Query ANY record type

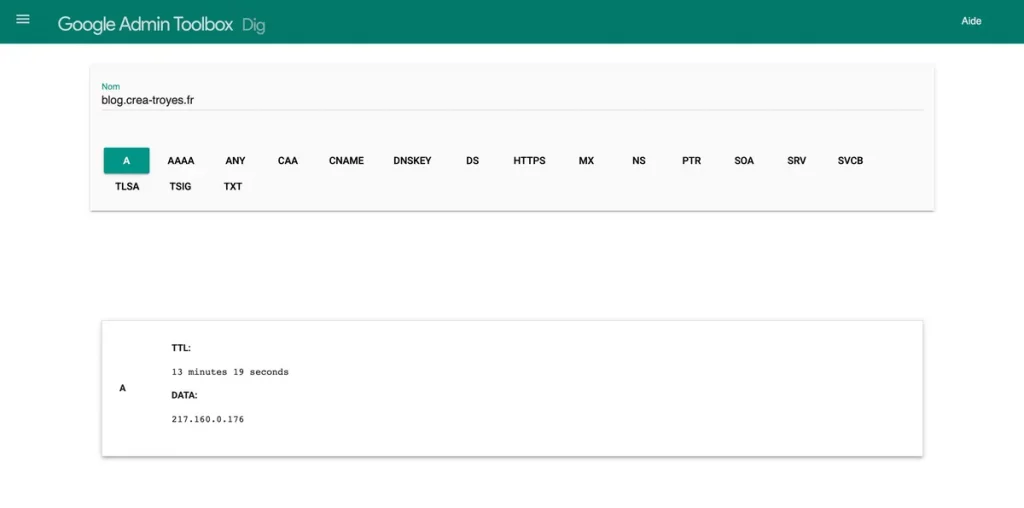pos(235,161)
